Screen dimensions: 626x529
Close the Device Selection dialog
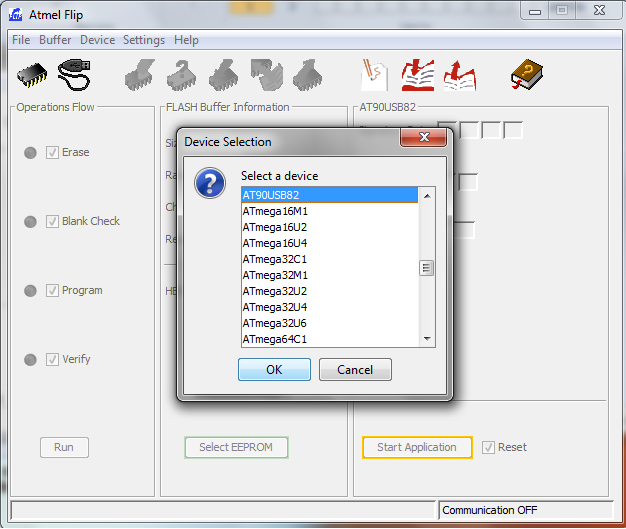(x=423, y=138)
